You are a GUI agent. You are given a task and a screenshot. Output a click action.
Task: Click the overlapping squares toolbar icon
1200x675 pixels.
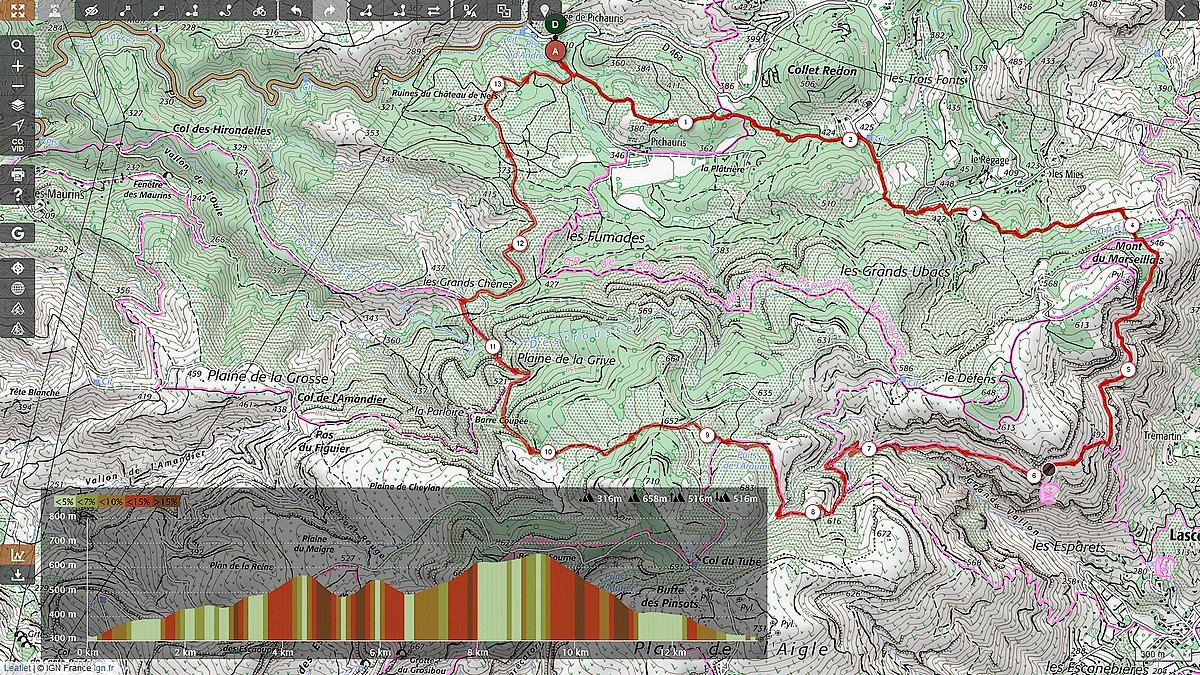505,11
